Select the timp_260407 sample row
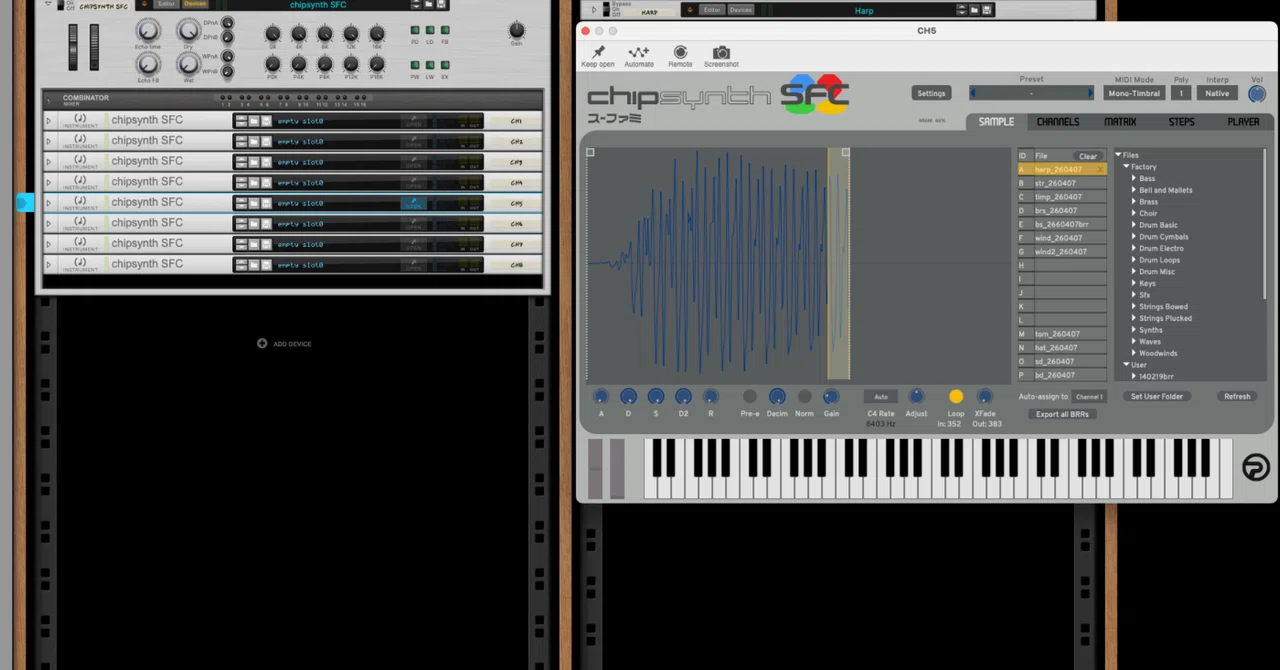Image resolution: width=1280 pixels, height=670 pixels. pyautogui.click(x=1061, y=197)
